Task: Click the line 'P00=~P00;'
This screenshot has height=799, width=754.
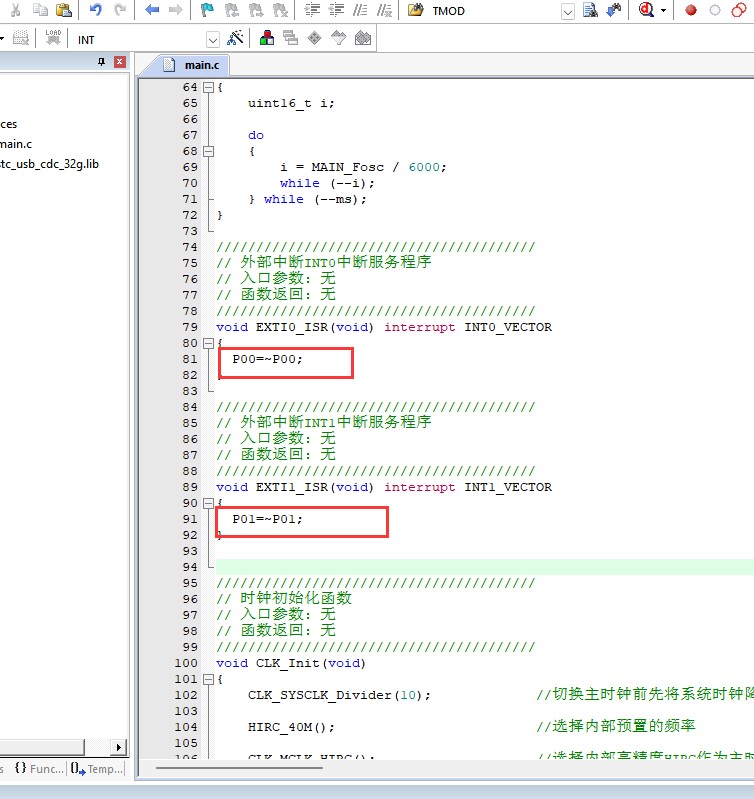Action: pyautogui.click(x=267, y=359)
